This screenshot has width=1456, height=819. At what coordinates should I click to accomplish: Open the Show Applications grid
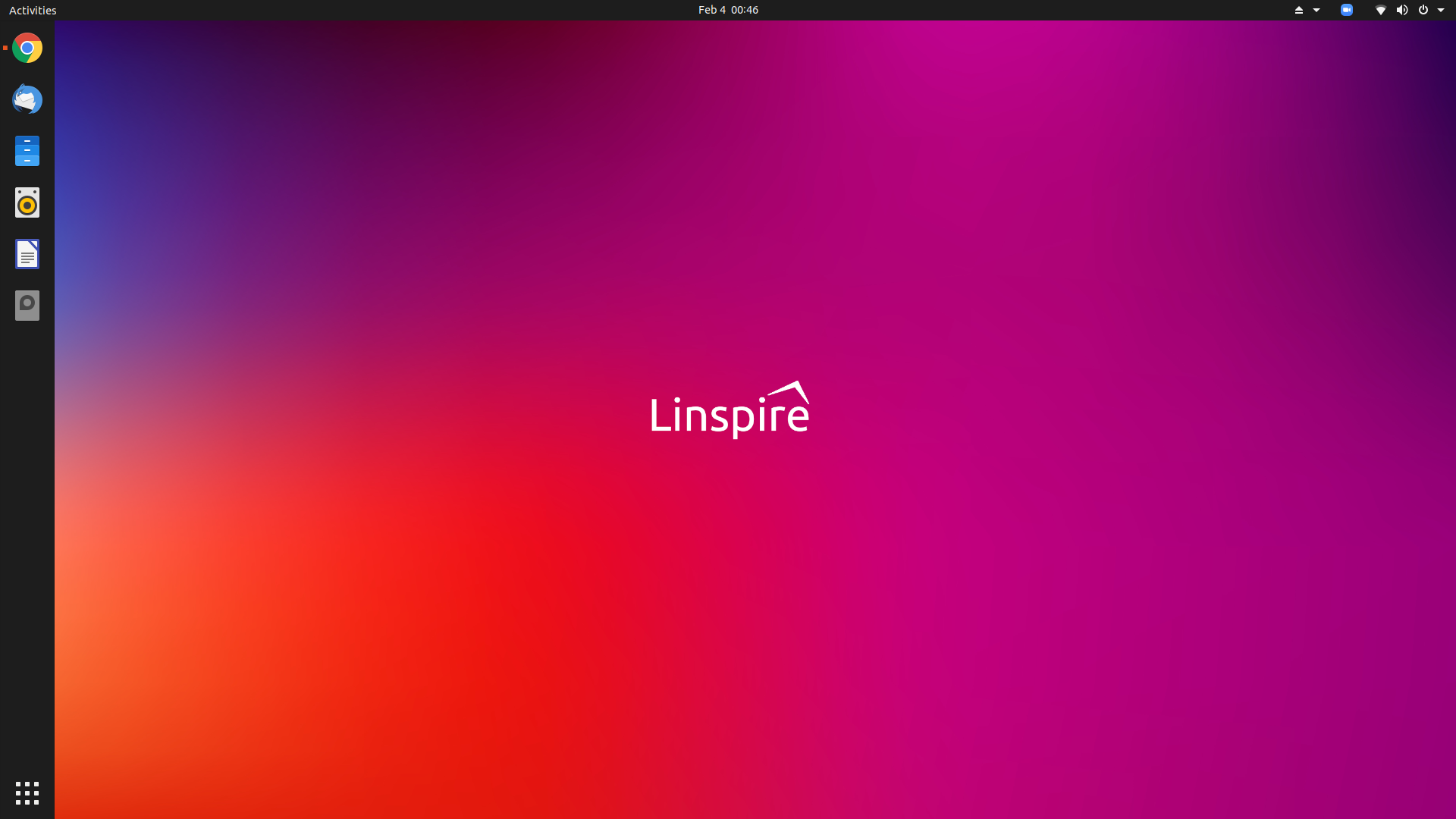click(27, 792)
